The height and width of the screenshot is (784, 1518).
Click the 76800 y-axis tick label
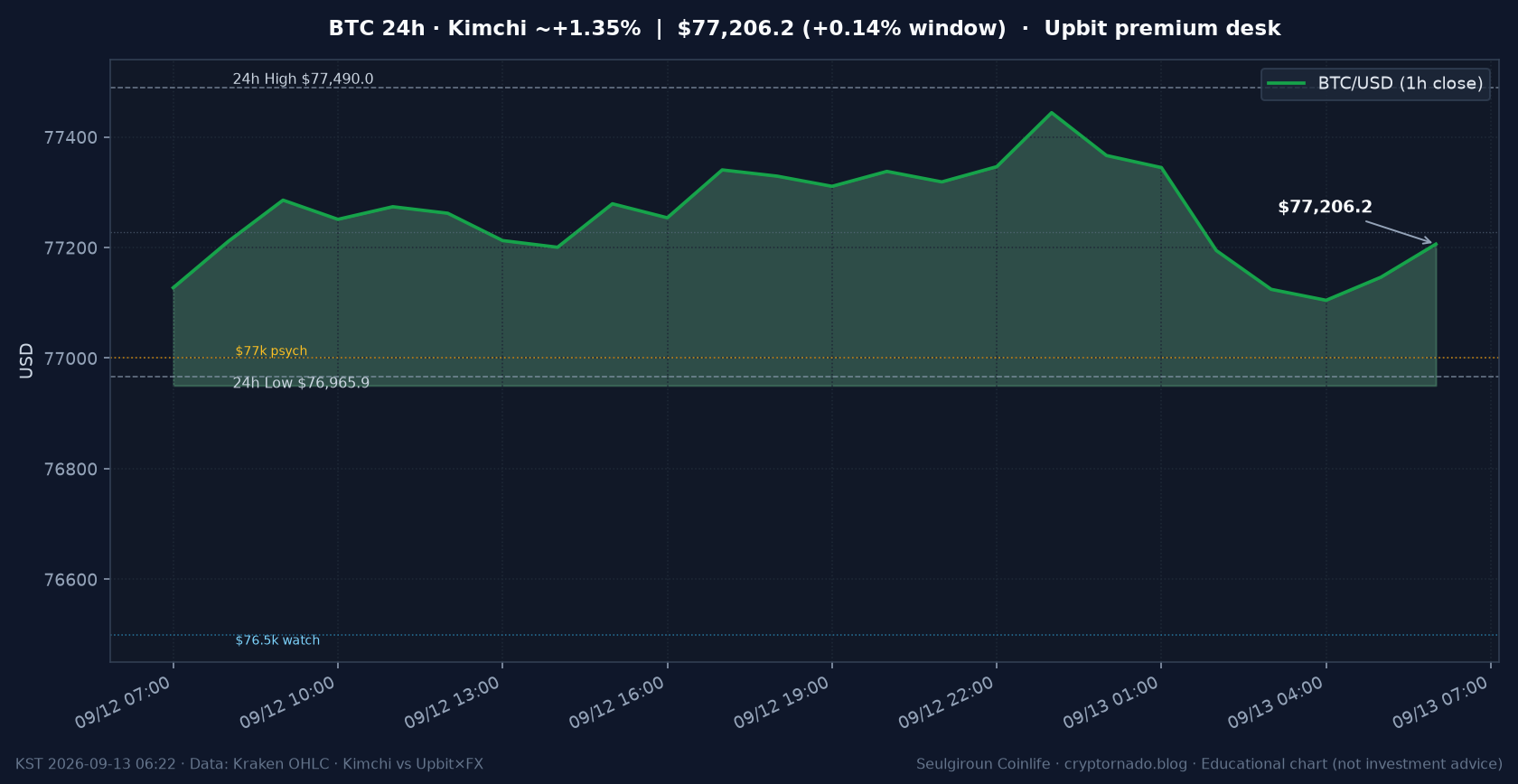[71, 470]
